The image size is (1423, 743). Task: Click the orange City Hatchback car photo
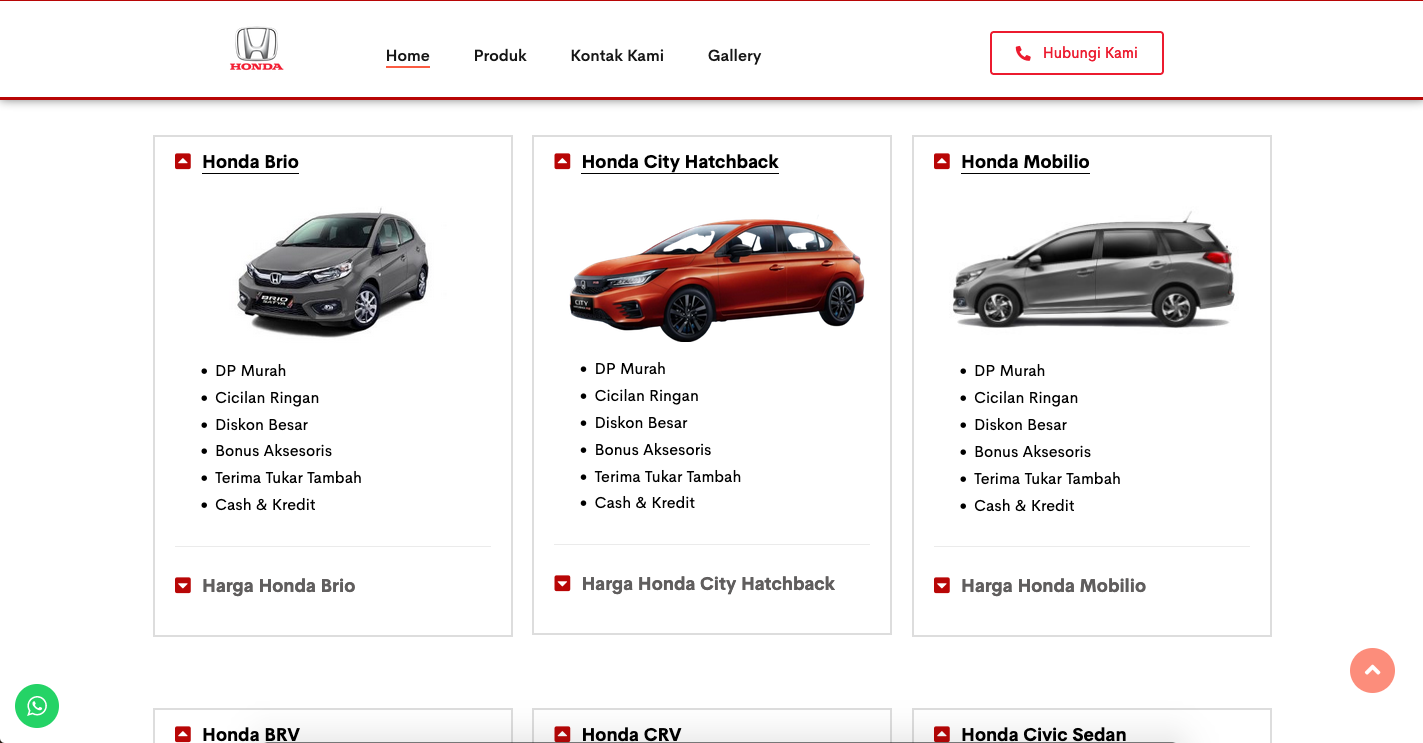point(716,278)
